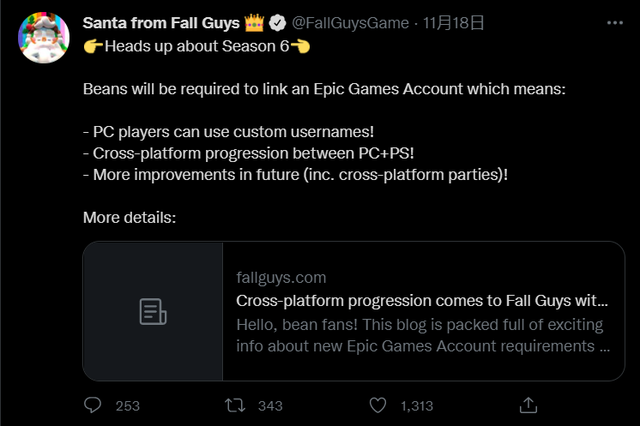Like the tweet with the heart icon

[378, 405]
